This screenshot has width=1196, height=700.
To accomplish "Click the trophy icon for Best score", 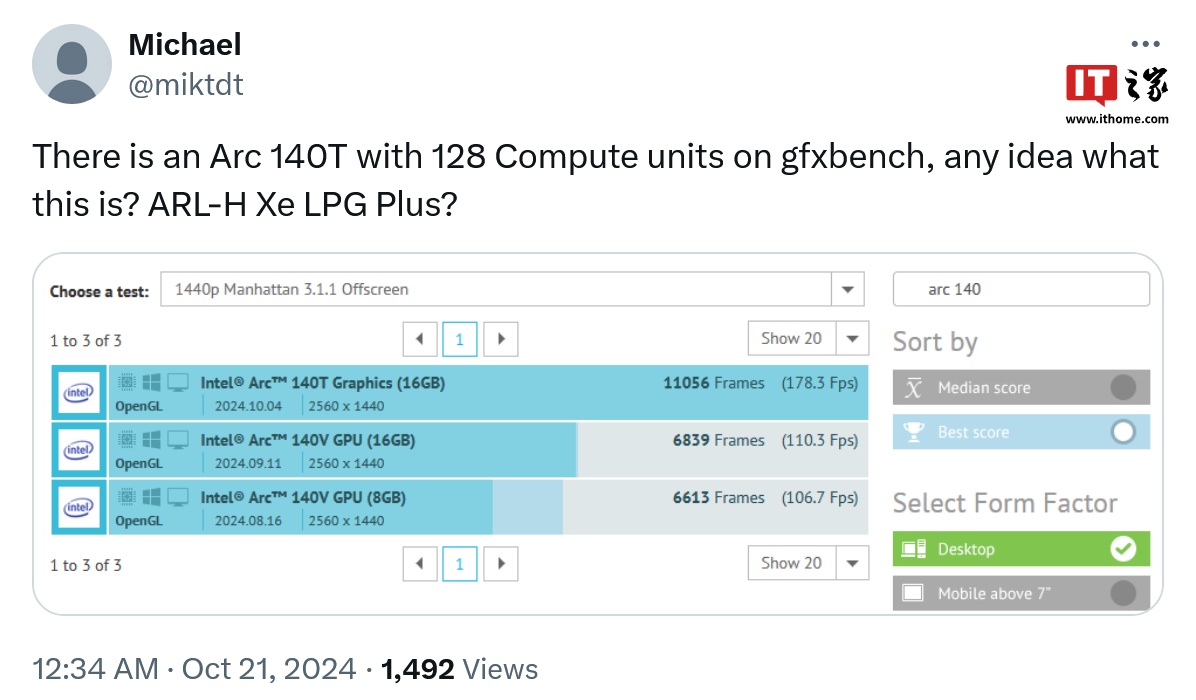I will [912, 432].
